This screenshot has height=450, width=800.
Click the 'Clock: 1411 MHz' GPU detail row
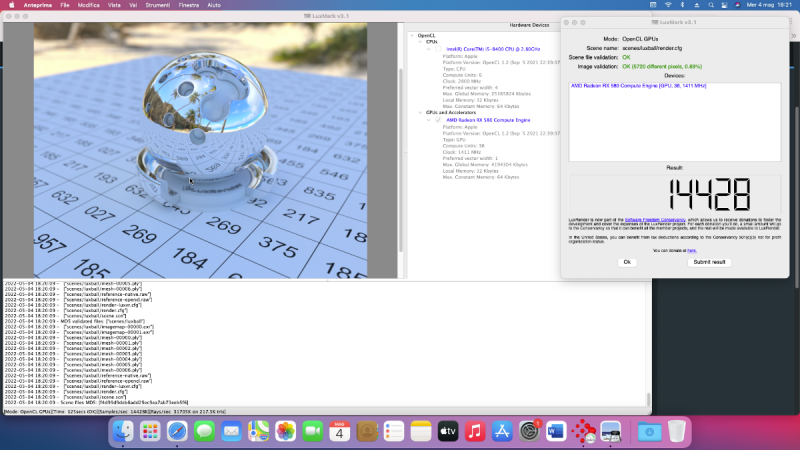(462, 152)
